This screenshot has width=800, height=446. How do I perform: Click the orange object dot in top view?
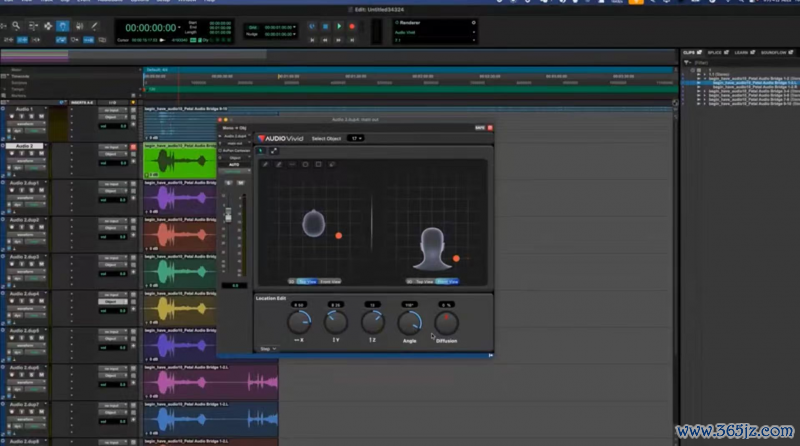[x=339, y=235]
